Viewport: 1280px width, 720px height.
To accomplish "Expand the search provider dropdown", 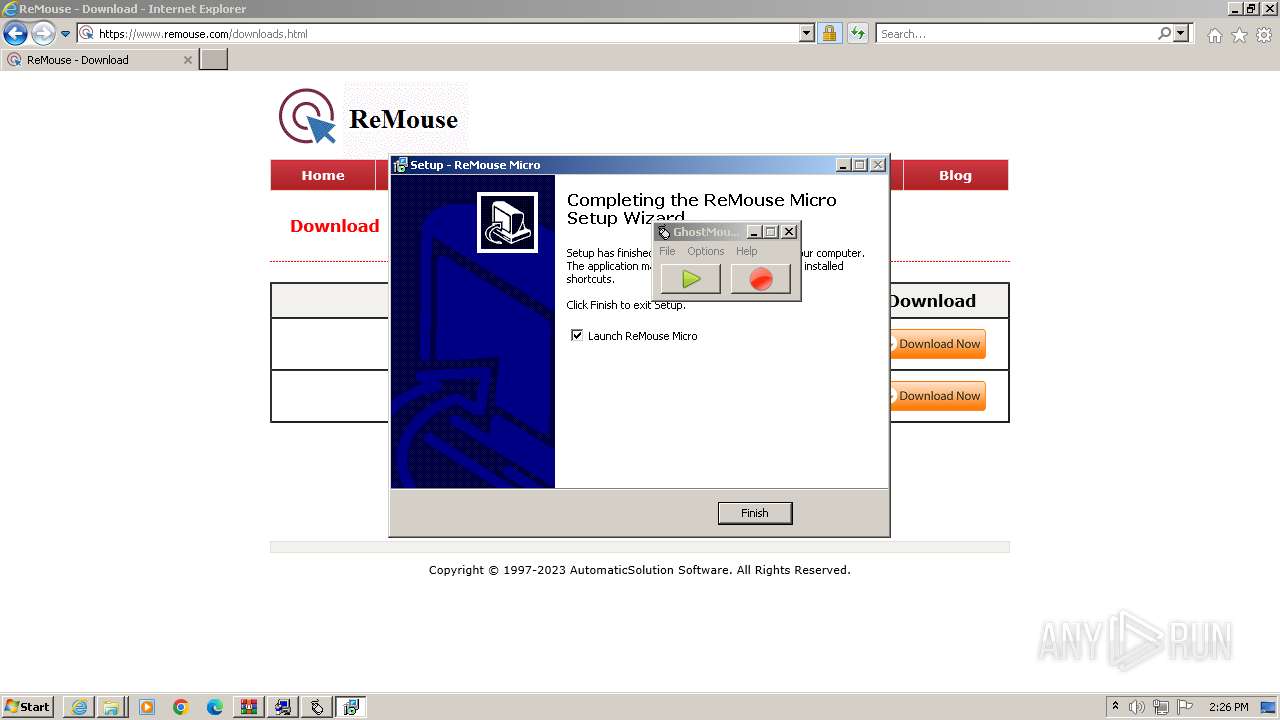I will (x=1181, y=34).
